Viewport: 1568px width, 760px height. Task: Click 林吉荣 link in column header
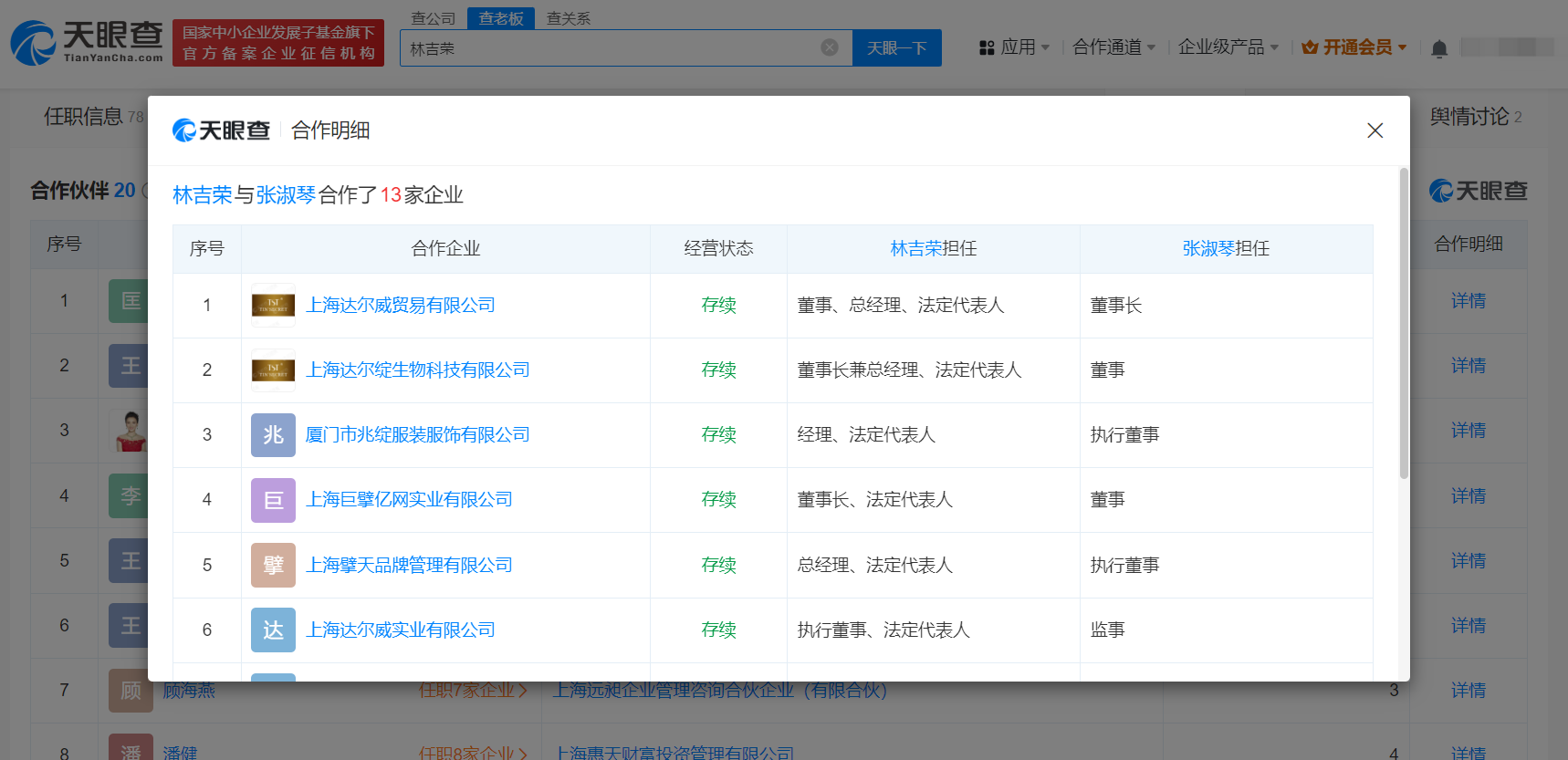(916, 248)
